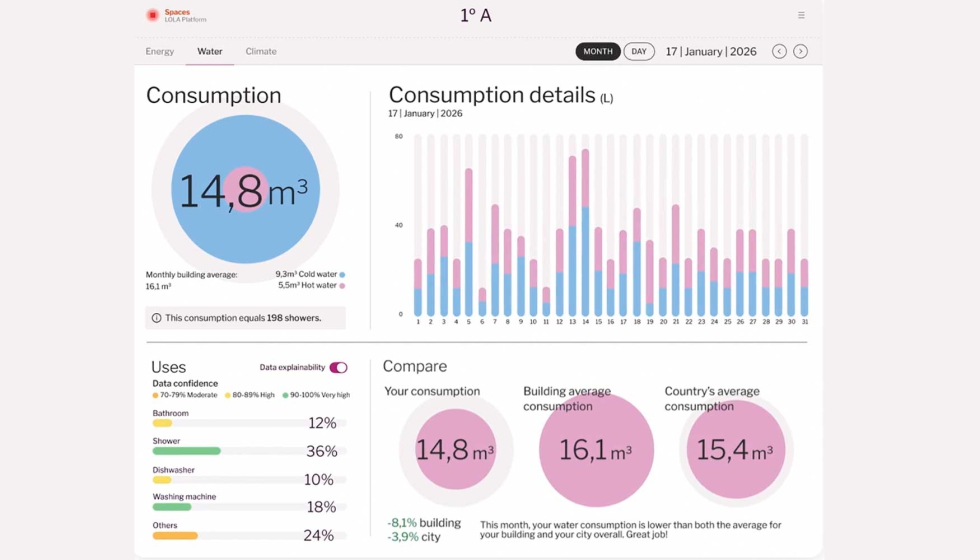The width and height of the screenshot is (980, 560).
Task: Go to previous date with left arrow
Action: click(x=779, y=51)
